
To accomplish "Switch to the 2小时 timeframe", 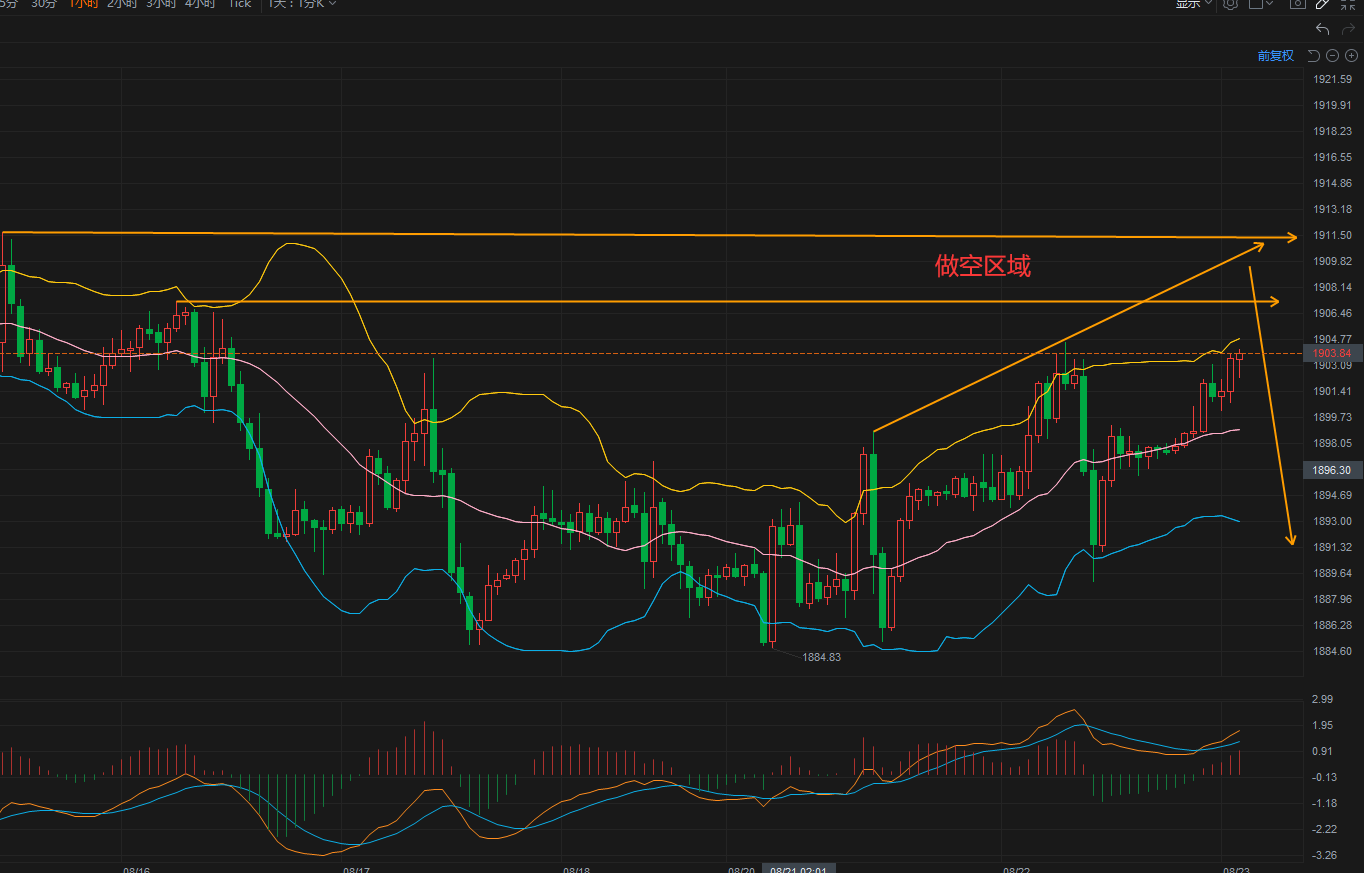I will (121, 4).
